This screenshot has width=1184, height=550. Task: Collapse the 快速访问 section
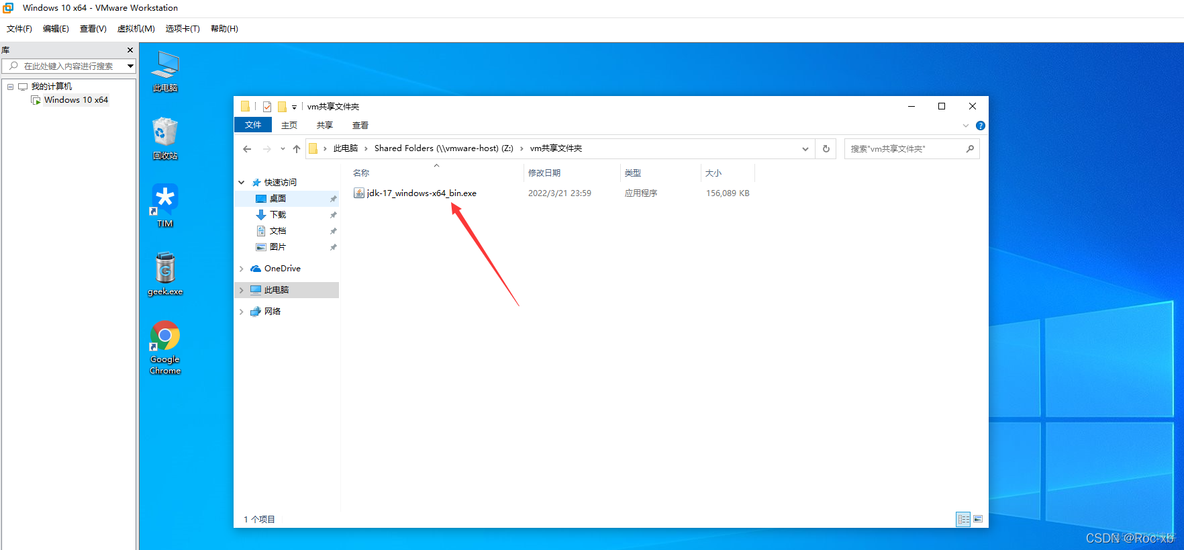tap(242, 183)
